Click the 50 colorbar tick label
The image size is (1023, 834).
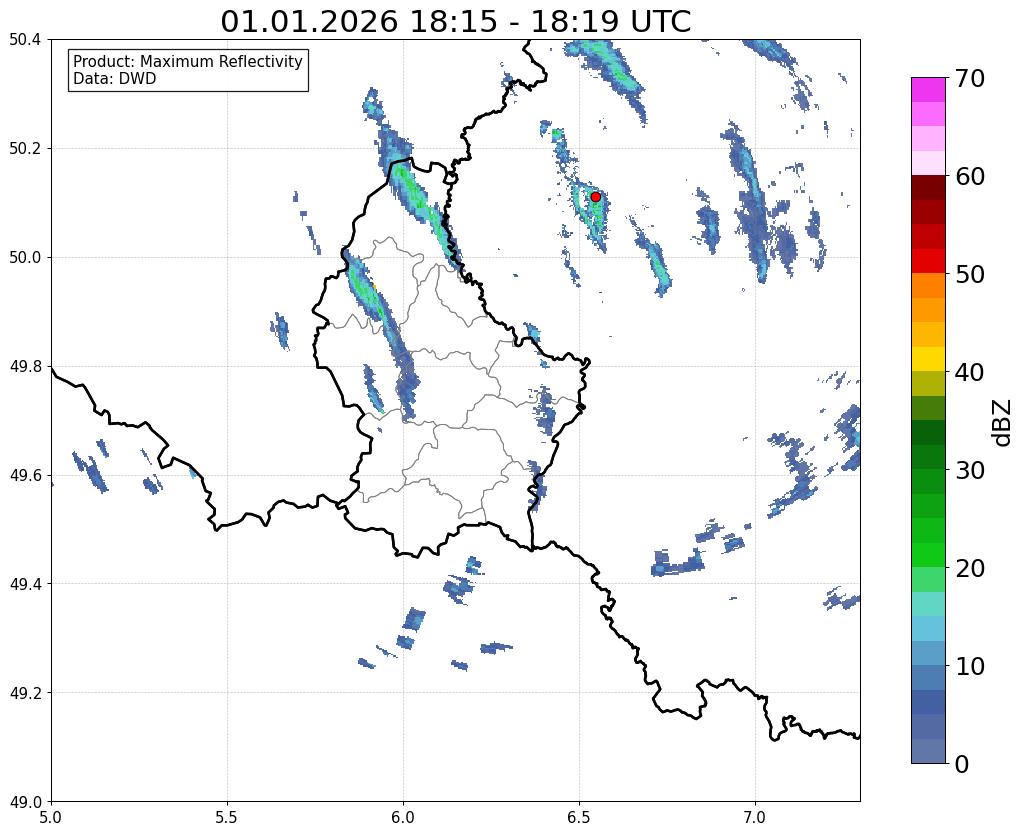pos(970,274)
